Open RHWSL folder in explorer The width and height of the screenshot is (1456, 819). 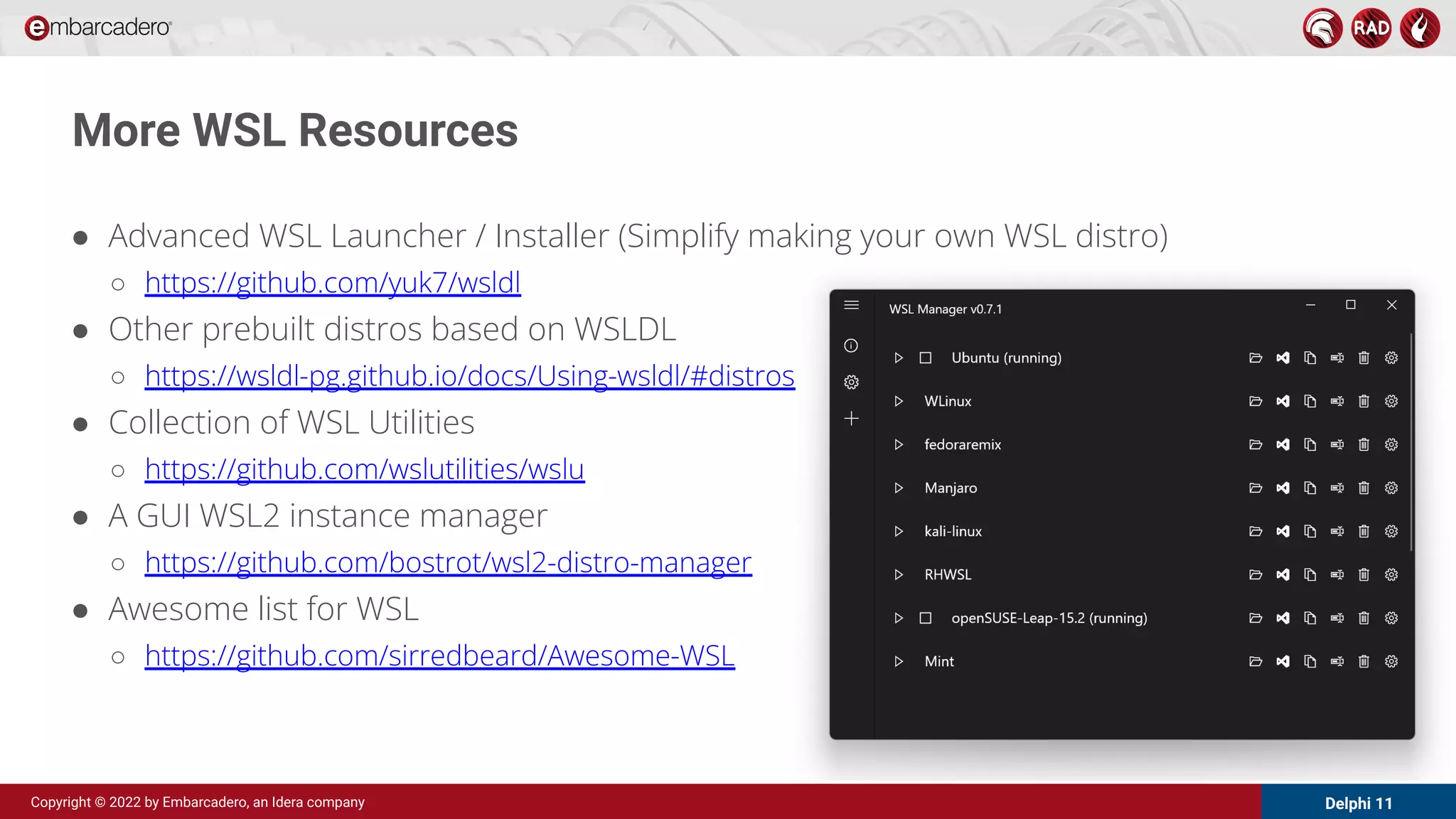coord(1256,574)
